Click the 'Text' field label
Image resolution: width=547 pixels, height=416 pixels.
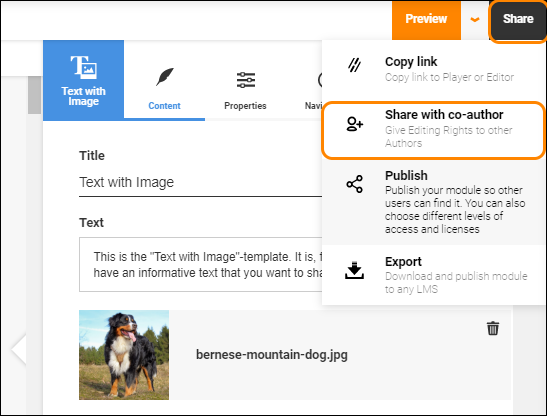[x=91, y=223]
